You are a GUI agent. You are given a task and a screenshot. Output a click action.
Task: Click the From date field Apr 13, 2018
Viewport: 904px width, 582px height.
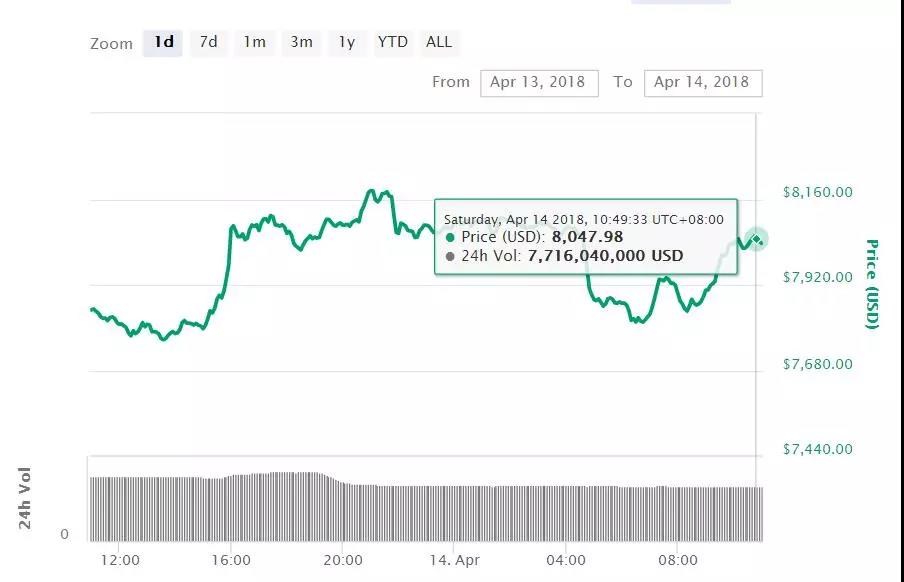click(x=538, y=83)
